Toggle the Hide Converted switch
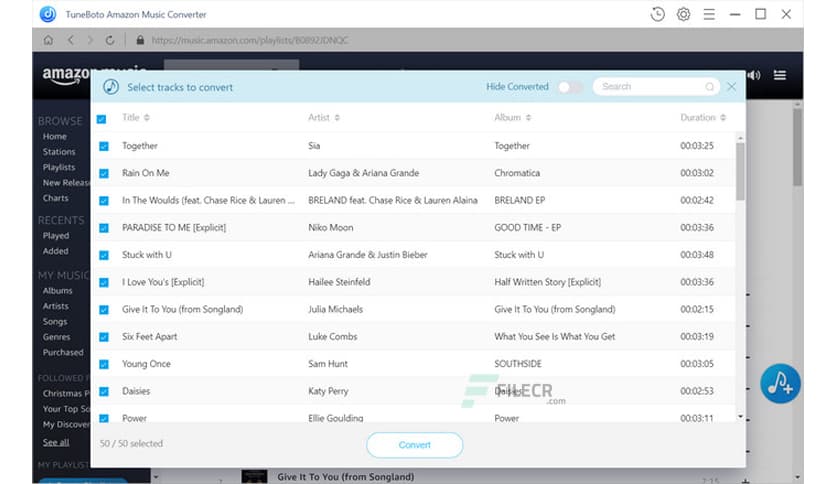The image size is (836, 484). [x=569, y=87]
